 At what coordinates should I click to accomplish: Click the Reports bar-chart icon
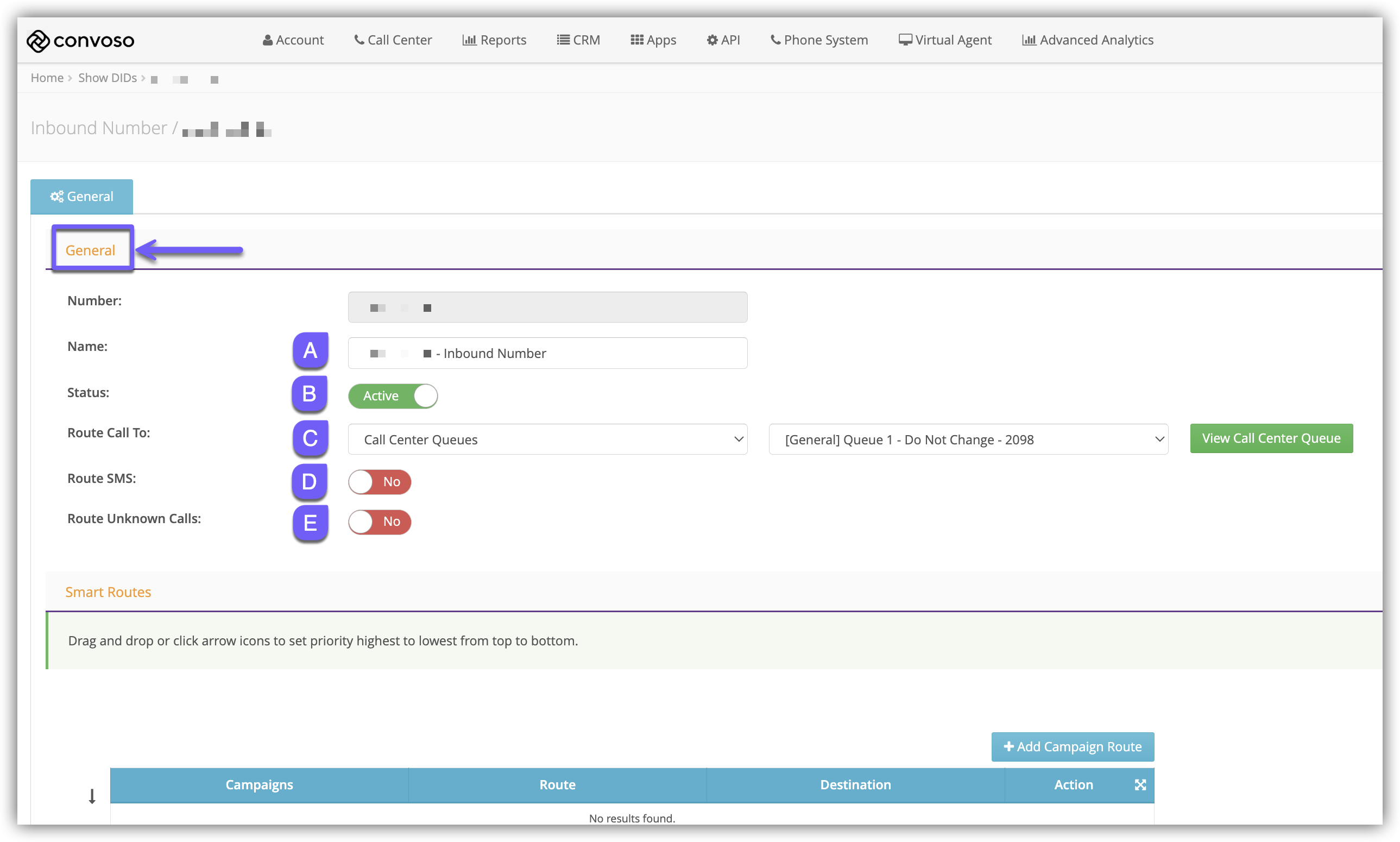469,40
